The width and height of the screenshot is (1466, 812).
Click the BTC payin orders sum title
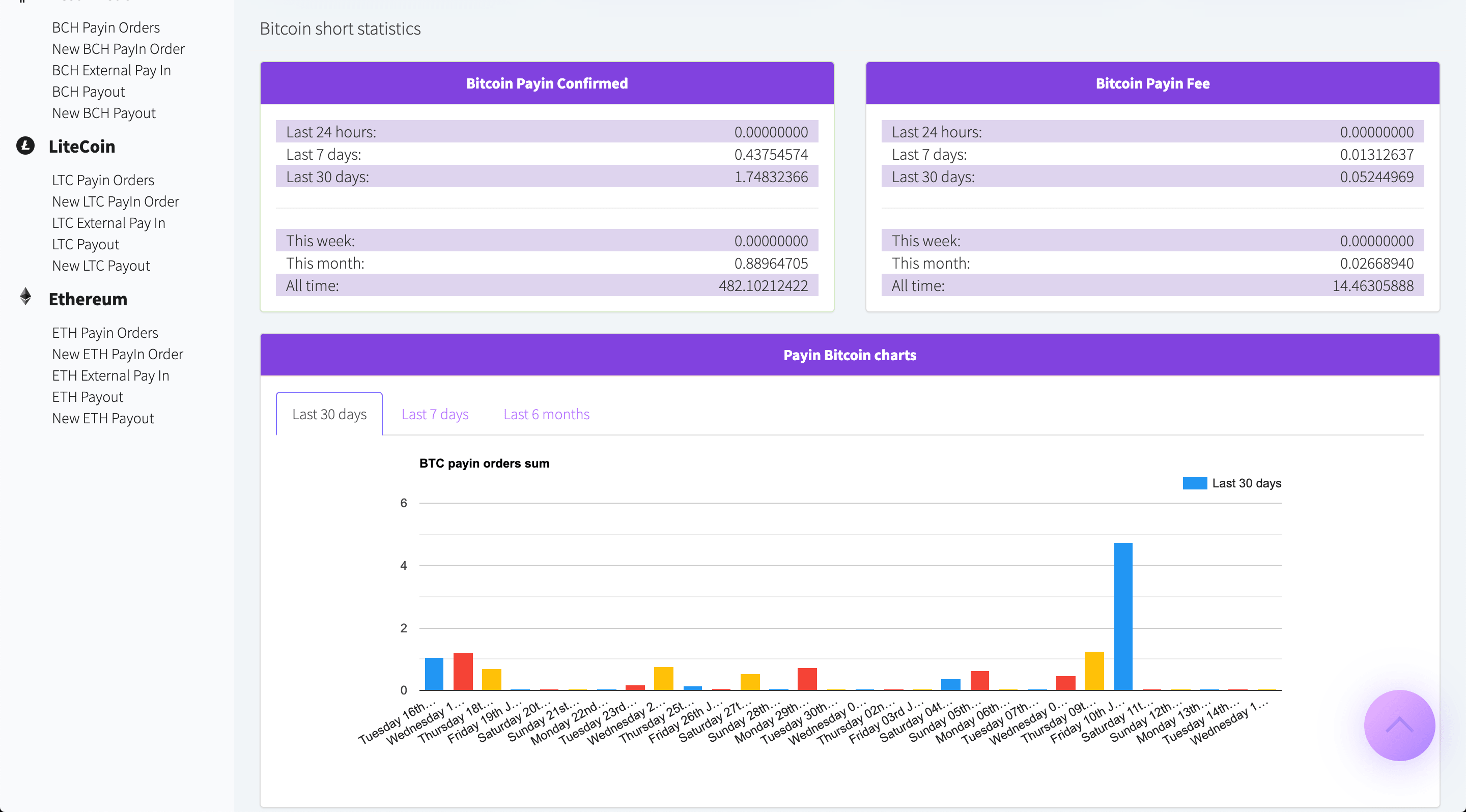point(484,463)
